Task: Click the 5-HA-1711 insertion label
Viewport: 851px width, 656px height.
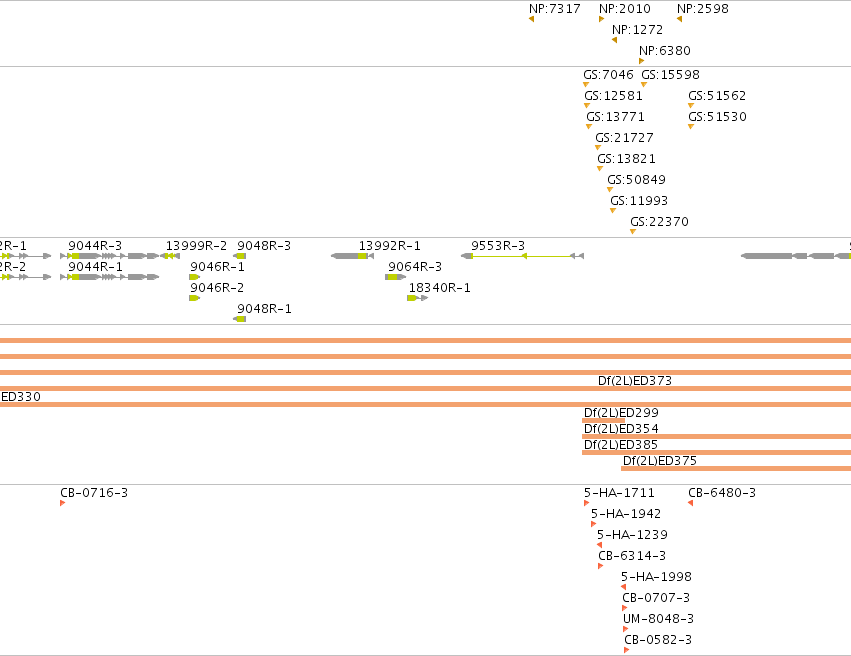Action: tap(619, 493)
